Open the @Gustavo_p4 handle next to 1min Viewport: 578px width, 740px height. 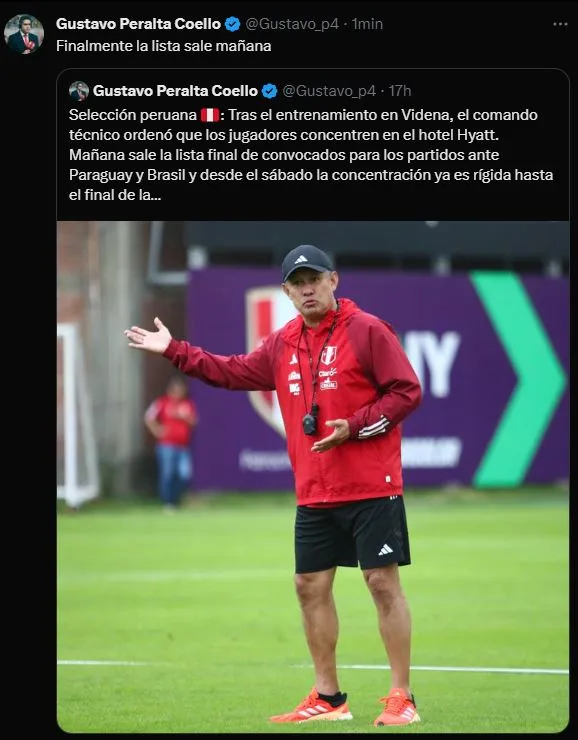click(x=292, y=24)
